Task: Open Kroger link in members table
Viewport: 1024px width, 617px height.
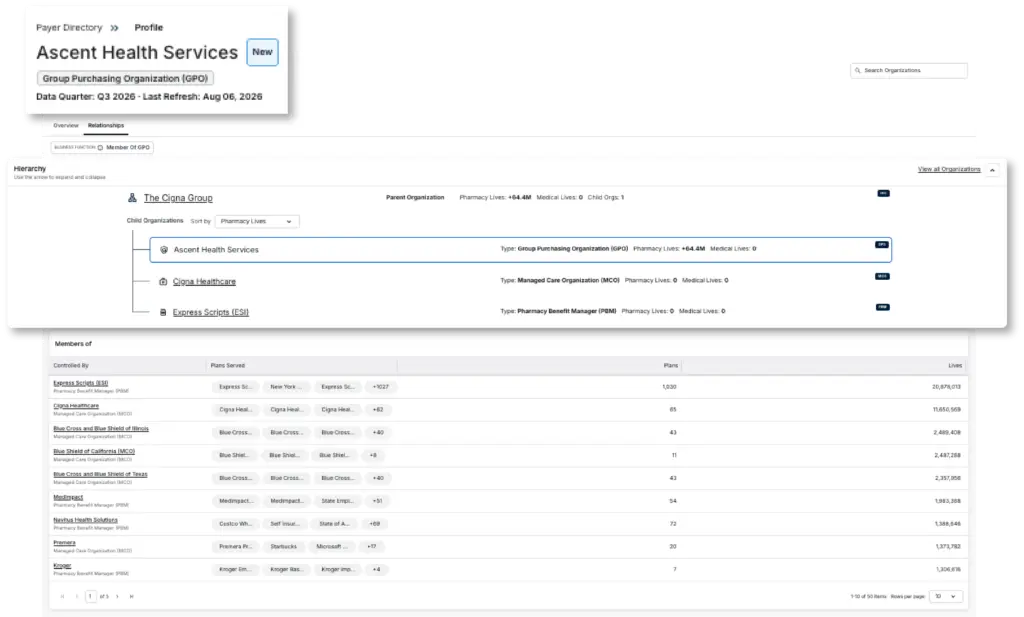Action: (x=62, y=565)
